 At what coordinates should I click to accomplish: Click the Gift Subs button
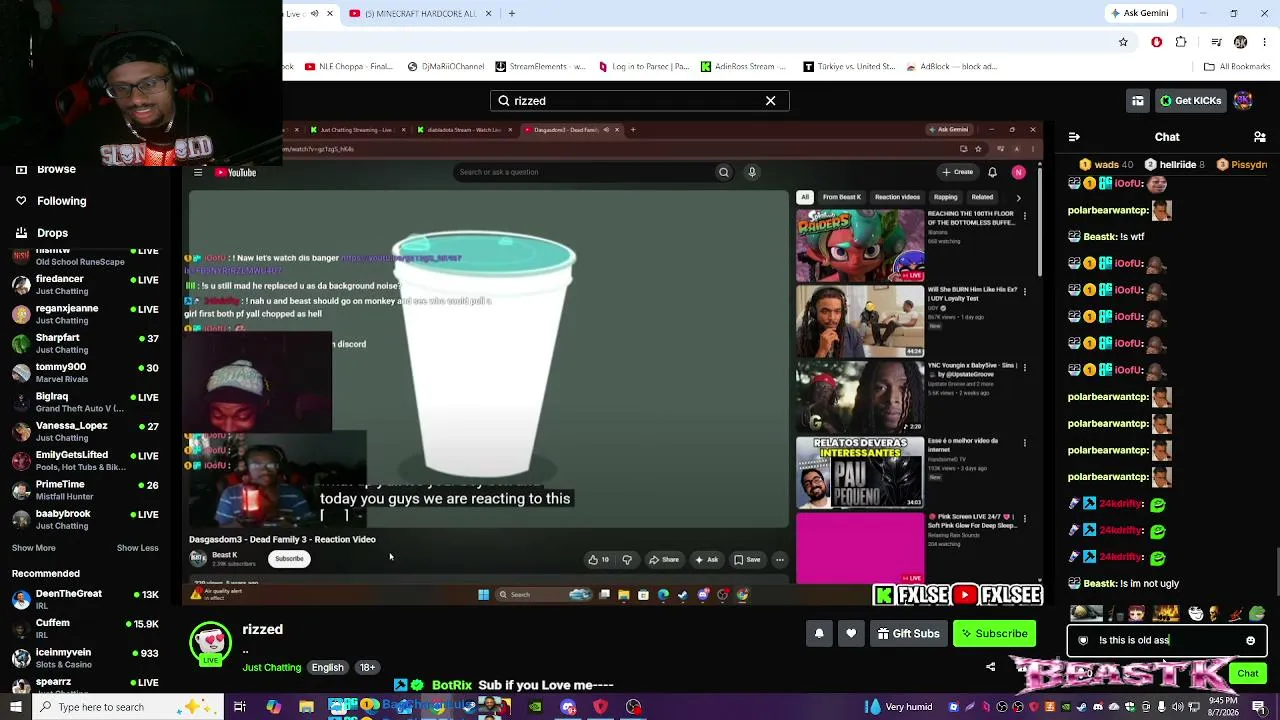point(908,633)
